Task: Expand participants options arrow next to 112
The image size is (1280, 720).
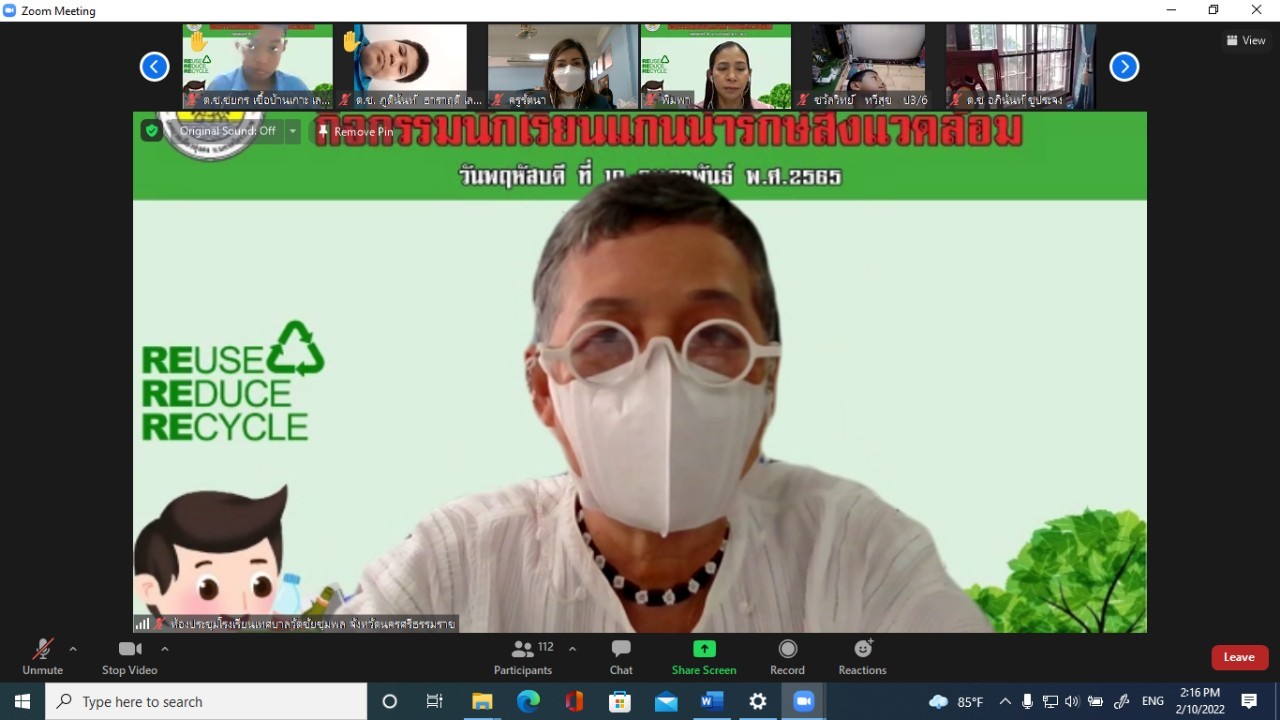Action: (x=572, y=649)
